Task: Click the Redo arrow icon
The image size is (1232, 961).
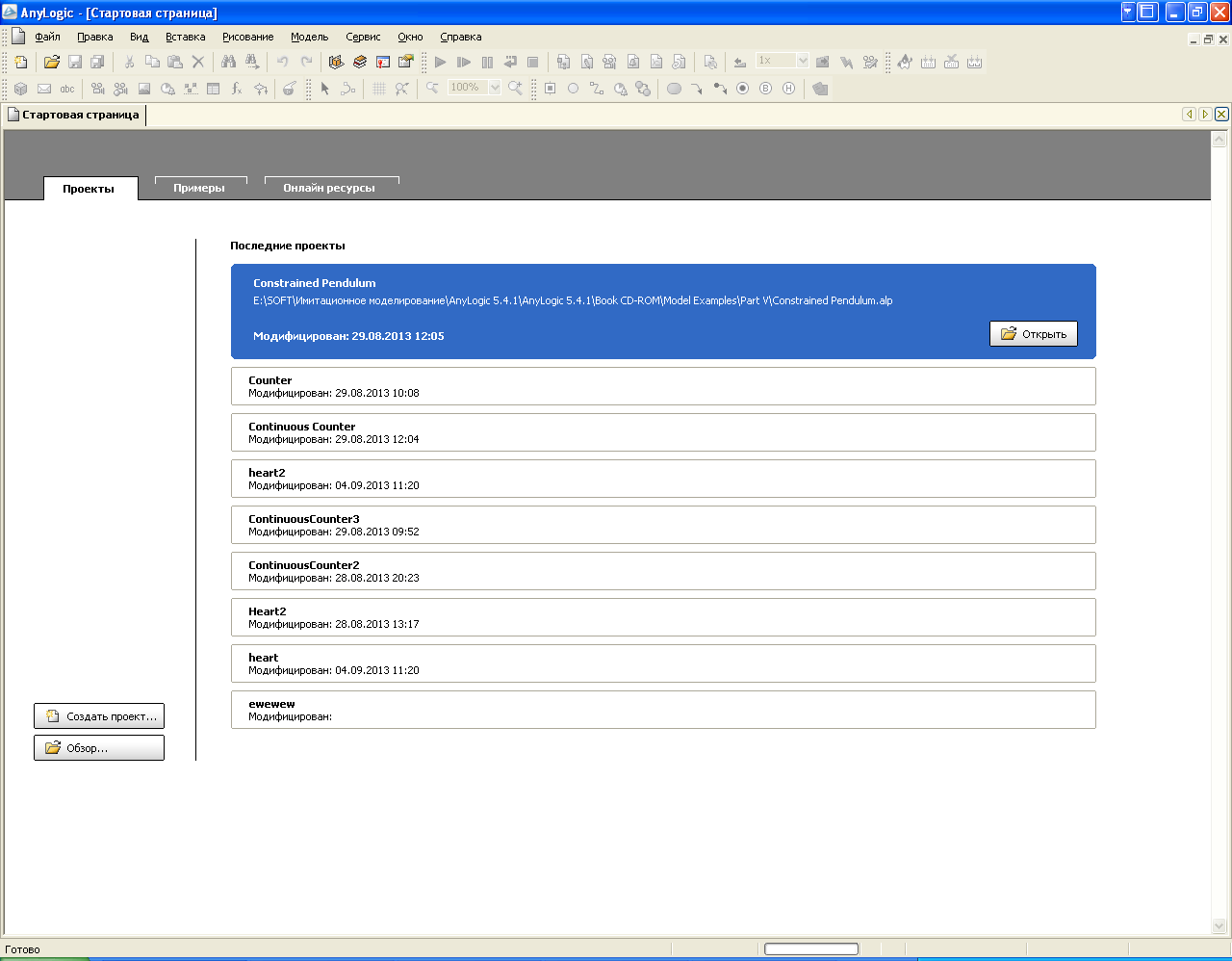Action: tap(306, 62)
